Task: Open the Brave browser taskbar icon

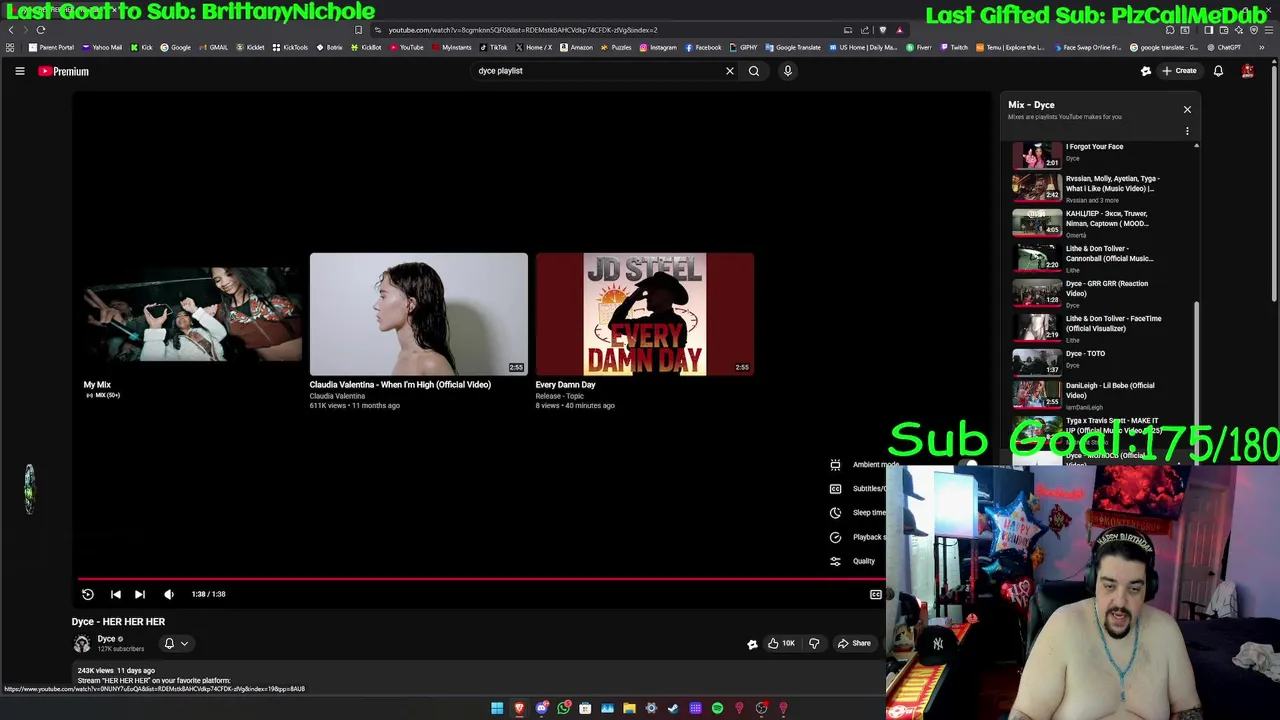Action: click(519, 708)
